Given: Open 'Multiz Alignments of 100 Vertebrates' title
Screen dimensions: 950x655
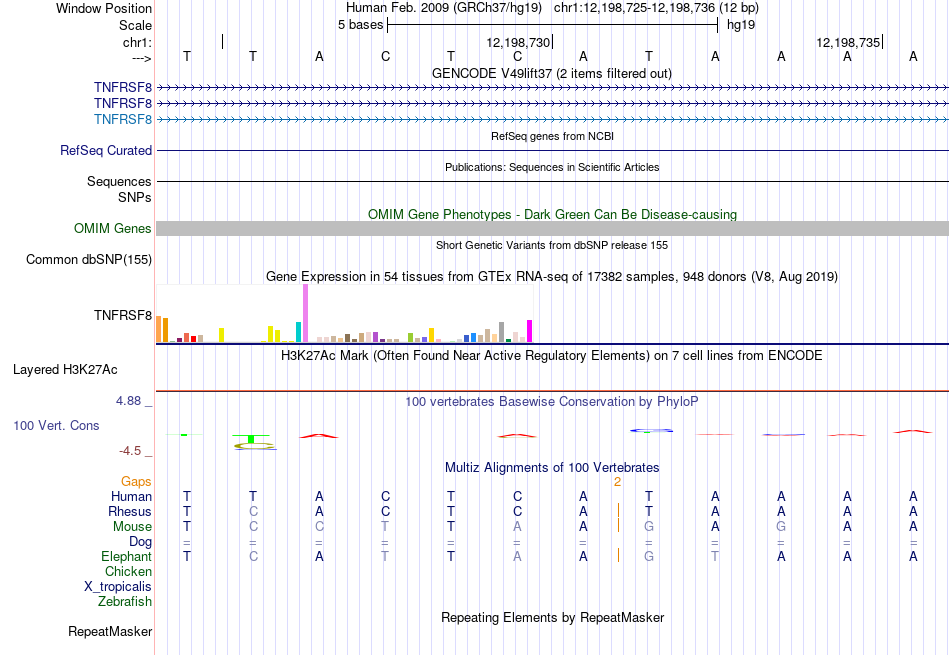Looking at the screenshot, I should 552,467.
